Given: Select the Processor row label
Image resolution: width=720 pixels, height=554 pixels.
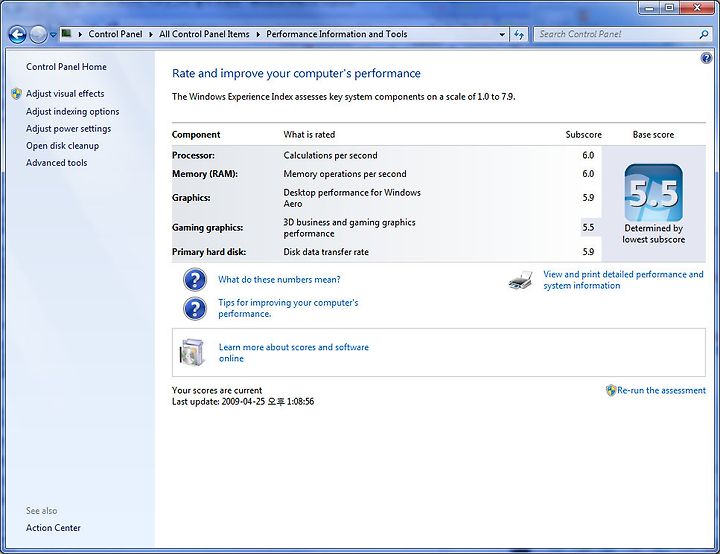Looking at the screenshot, I should click(x=193, y=156).
